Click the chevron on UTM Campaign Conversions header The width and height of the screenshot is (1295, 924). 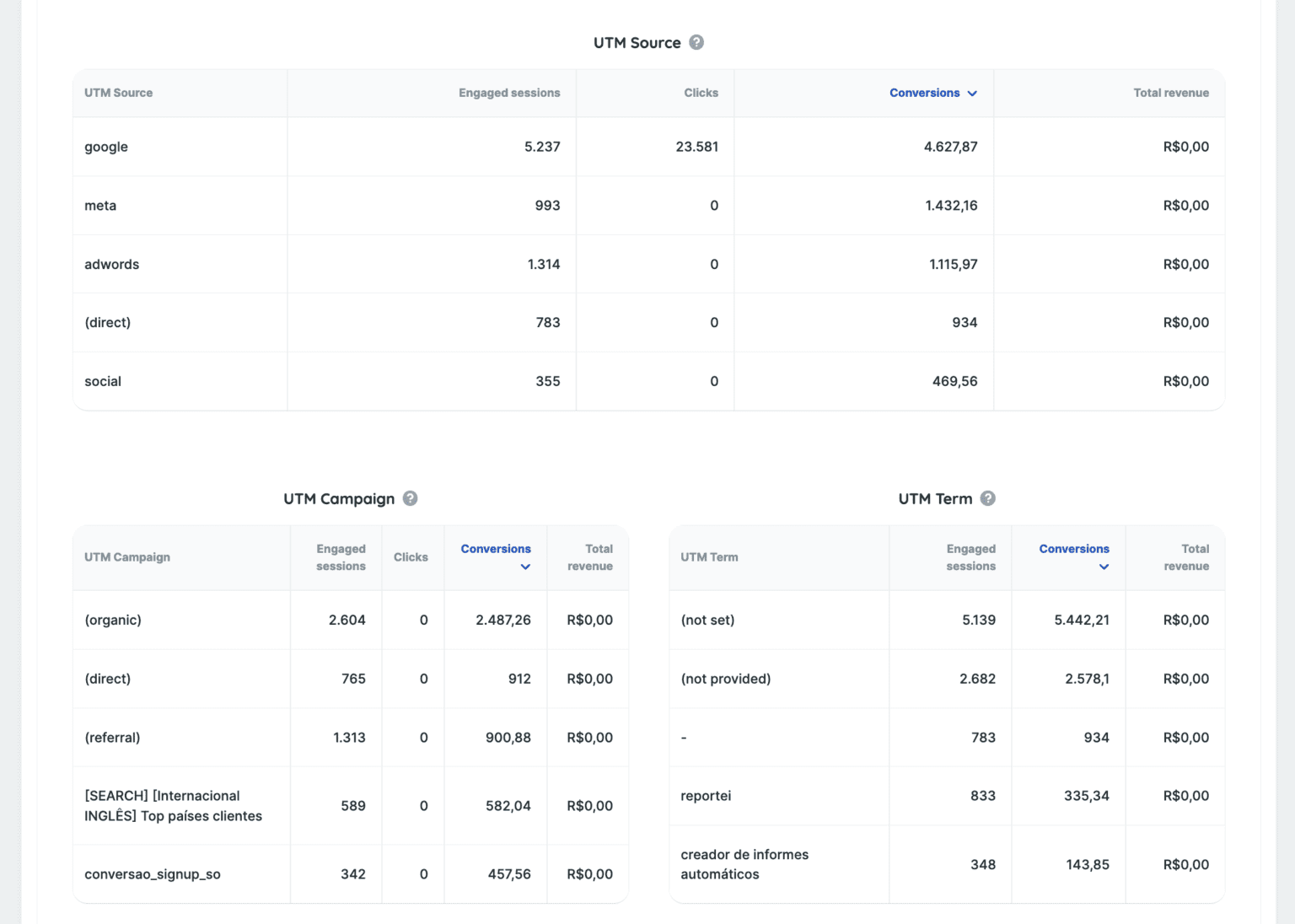[525, 568]
